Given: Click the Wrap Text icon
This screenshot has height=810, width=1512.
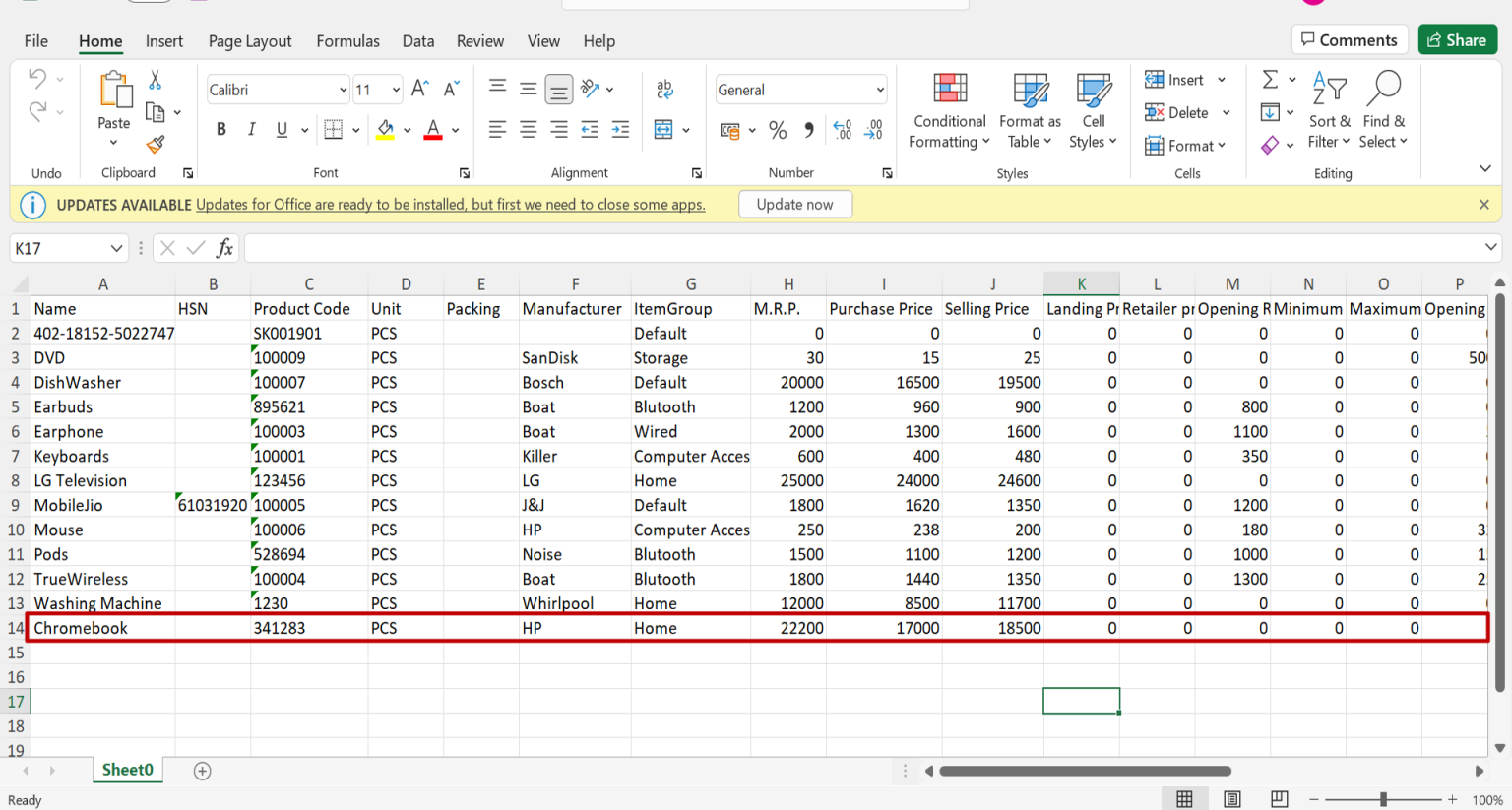Looking at the screenshot, I should pos(664,89).
